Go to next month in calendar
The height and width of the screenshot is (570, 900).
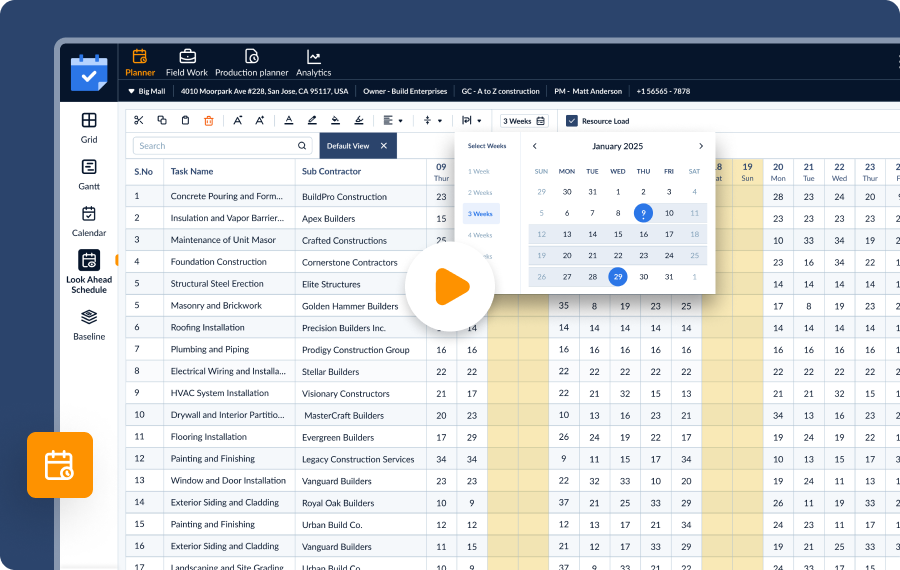pyautogui.click(x=701, y=146)
